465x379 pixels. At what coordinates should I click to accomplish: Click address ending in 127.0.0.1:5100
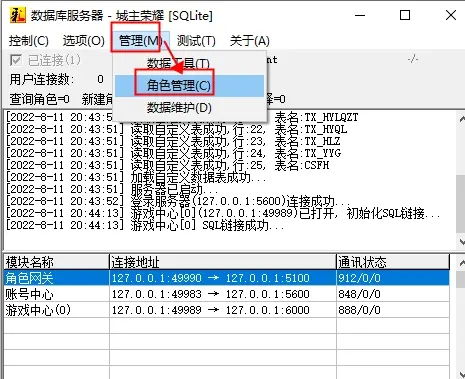pos(211,278)
